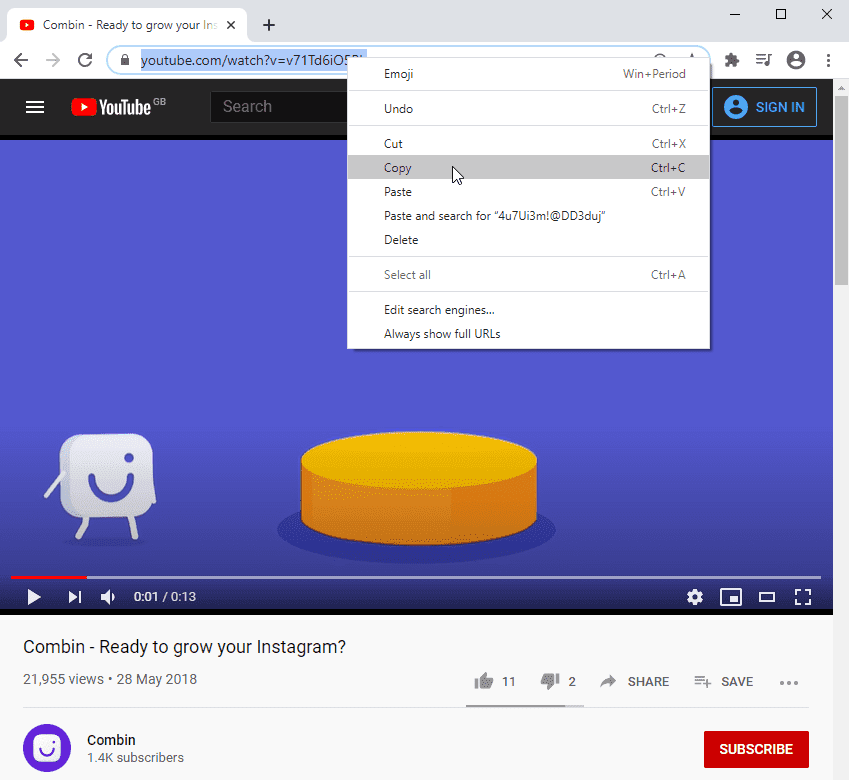Screen dimensions: 849x780
Task: Click the '1.4K subscribers' text
Action: click(135, 757)
